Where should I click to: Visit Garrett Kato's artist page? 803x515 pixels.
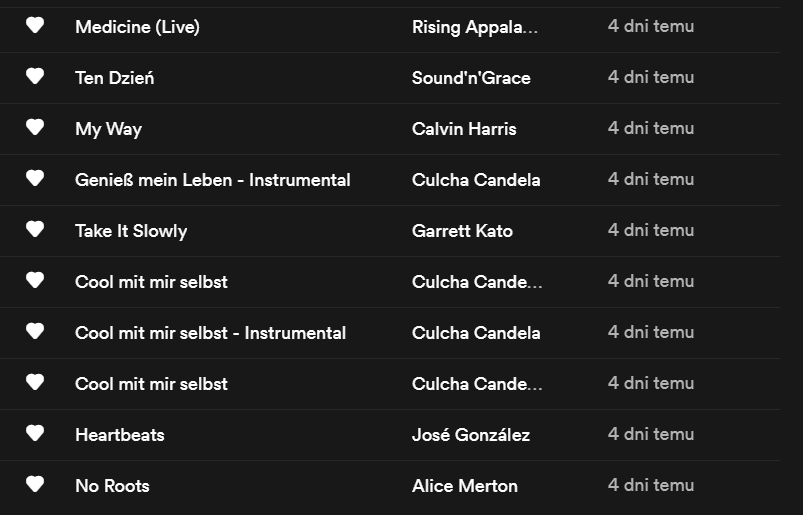tap(462, 231)
